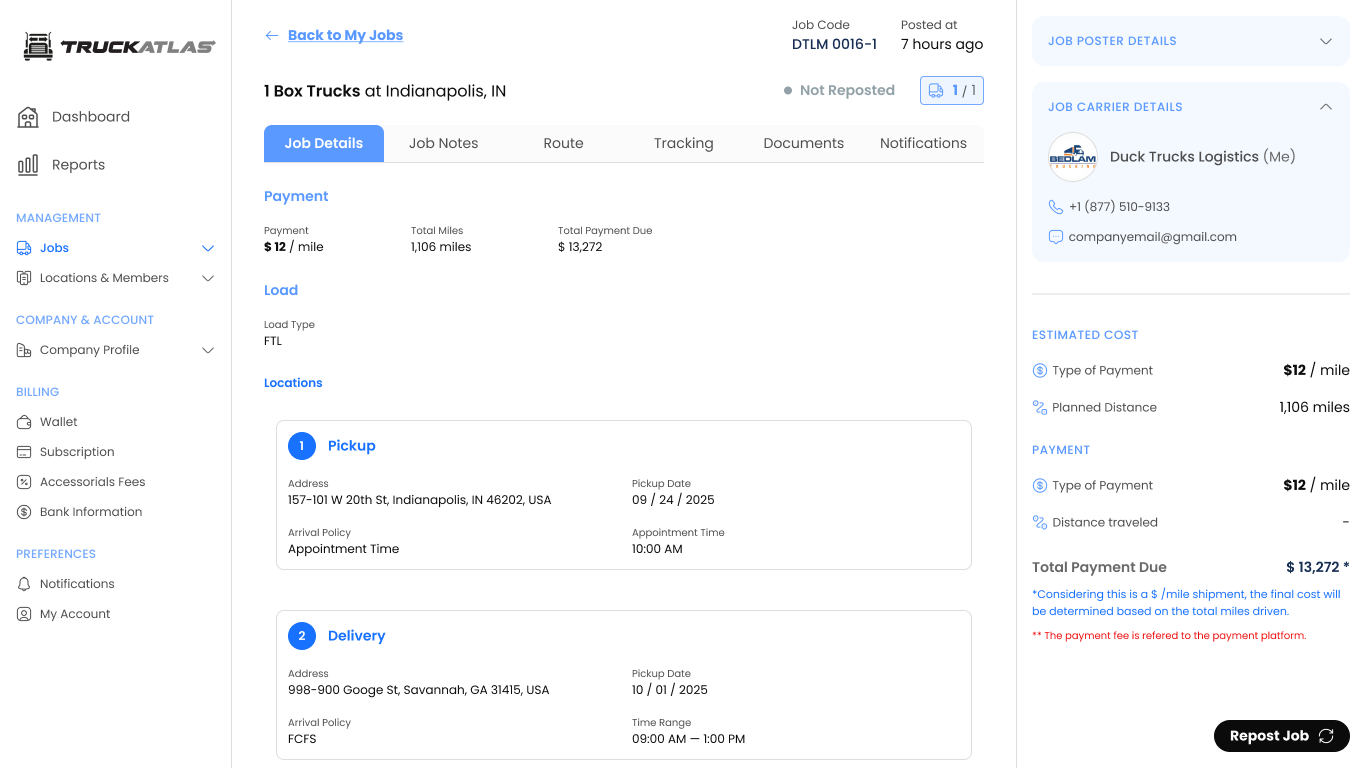This screenshot has width=1366, height=768.
Task: Click the companyemail@gmail.com address
Action: coord(1152,237)
